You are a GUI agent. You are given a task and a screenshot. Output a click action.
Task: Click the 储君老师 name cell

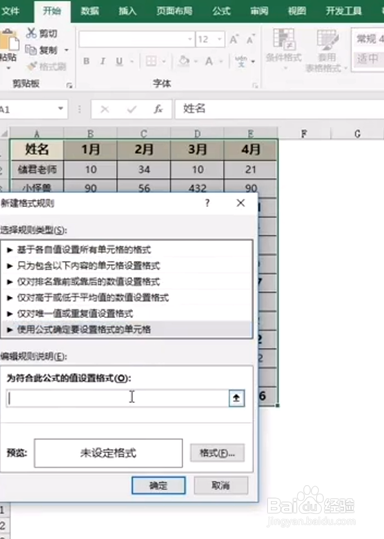(x=37, y=169)
